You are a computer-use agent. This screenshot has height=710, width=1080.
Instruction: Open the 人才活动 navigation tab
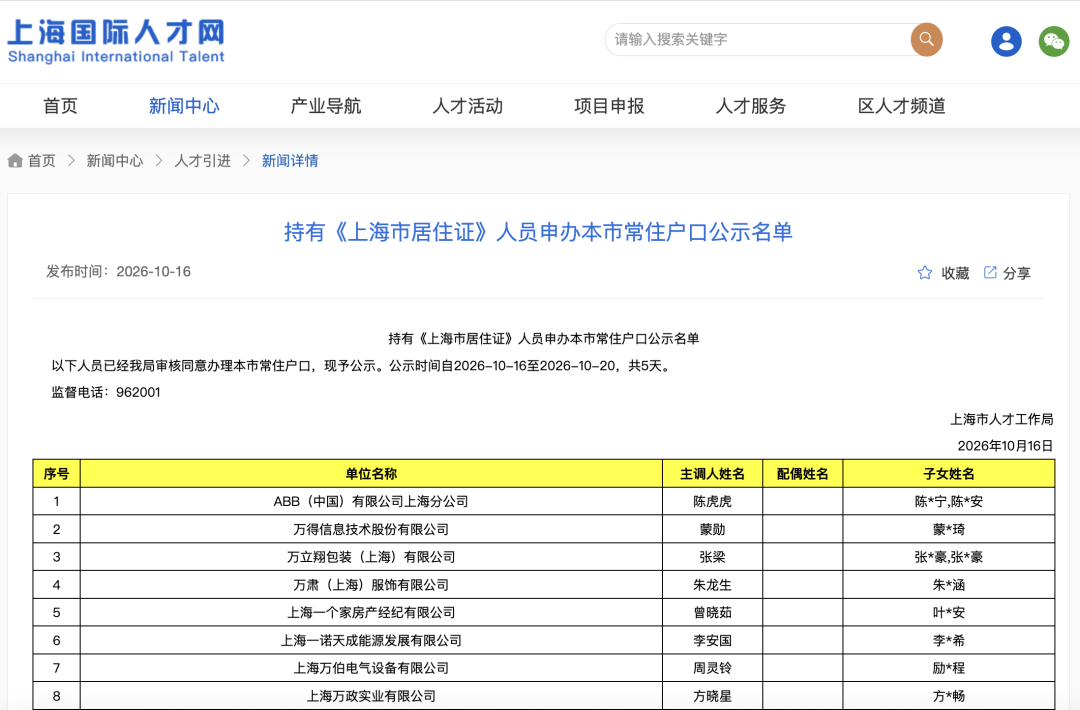pos(468,106)
